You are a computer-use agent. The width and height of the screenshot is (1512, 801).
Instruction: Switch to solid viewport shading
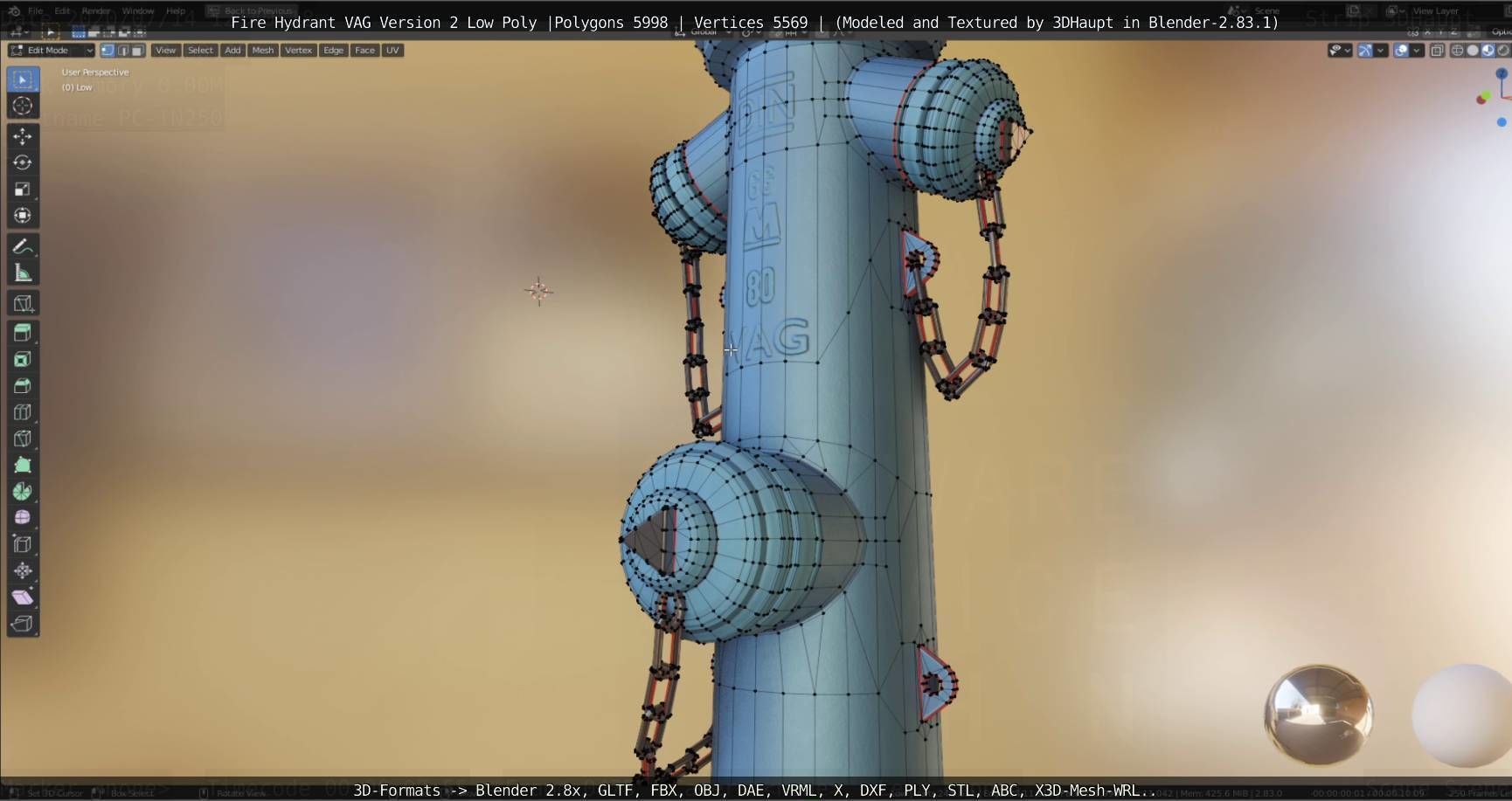pyautogui.click(x=1473, y=51)
